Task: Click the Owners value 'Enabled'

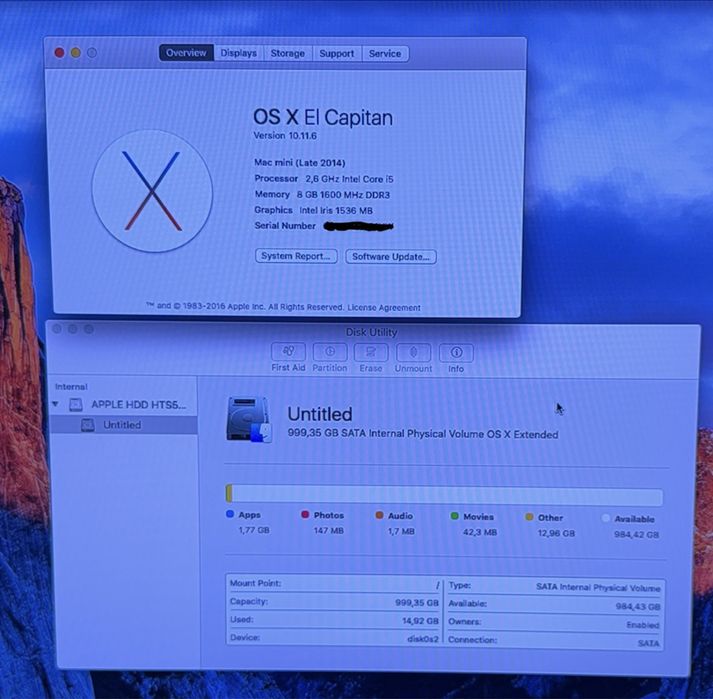Action: click(643, 625)
